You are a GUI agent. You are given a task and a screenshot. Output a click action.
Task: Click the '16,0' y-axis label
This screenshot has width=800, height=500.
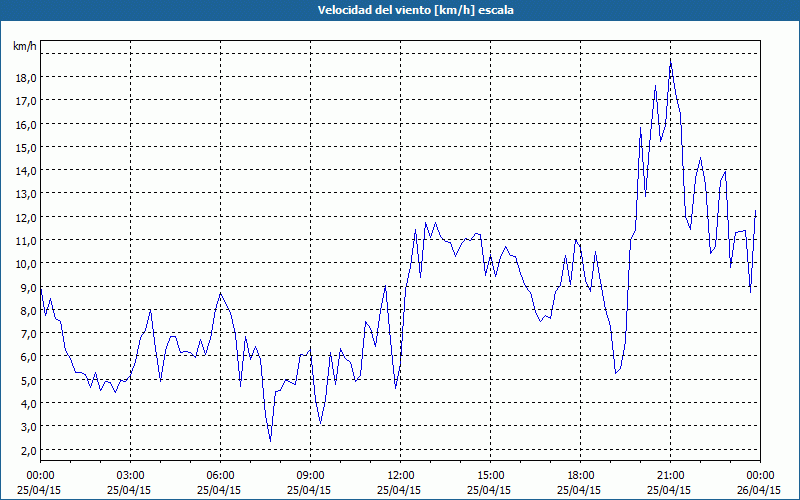click(26, 124)
